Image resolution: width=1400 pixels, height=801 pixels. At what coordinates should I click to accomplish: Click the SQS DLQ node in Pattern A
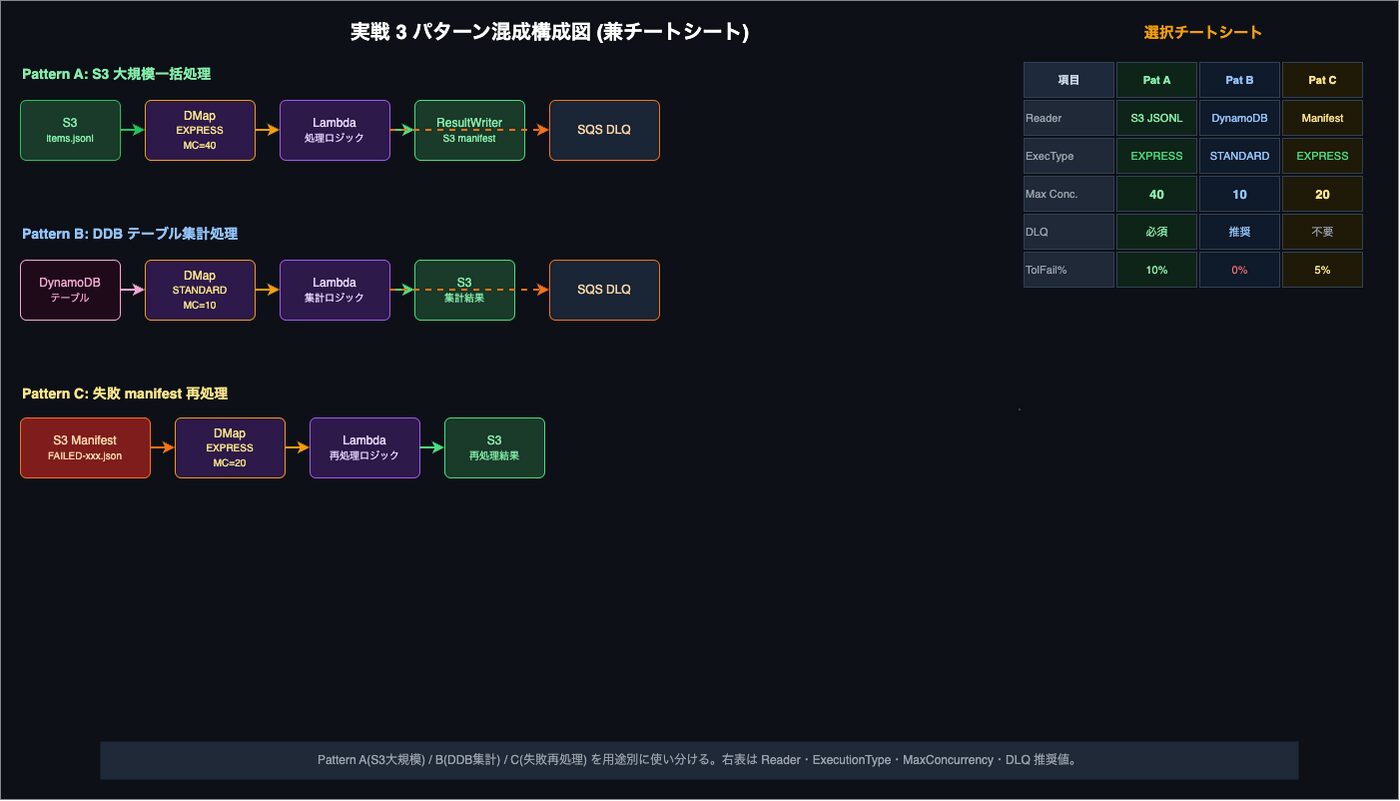click(604, 130)
